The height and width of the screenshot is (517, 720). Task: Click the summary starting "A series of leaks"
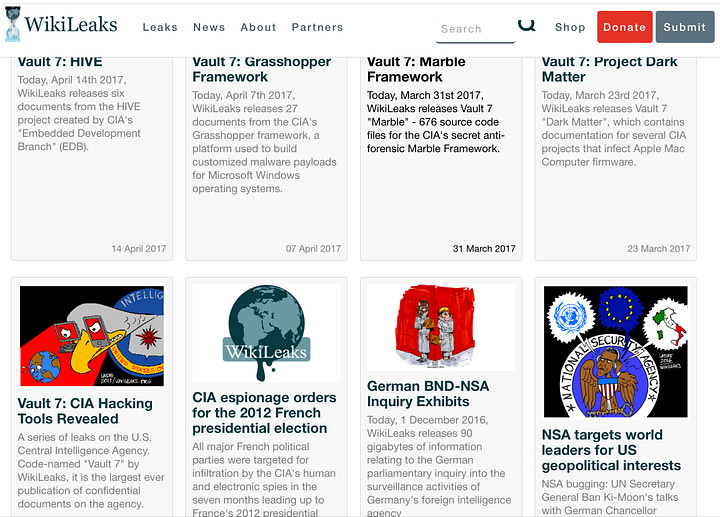[x=91, y=471]
